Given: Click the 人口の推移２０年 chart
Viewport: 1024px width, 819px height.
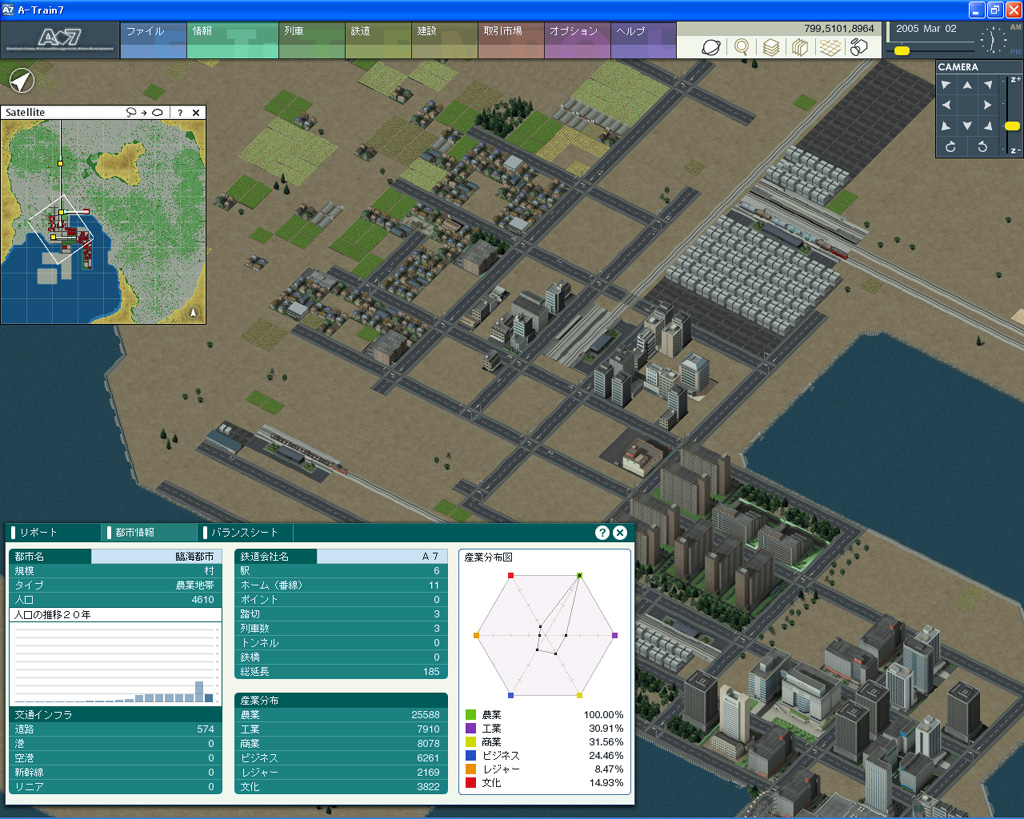Looking at the screenshot, I should 116,664.
